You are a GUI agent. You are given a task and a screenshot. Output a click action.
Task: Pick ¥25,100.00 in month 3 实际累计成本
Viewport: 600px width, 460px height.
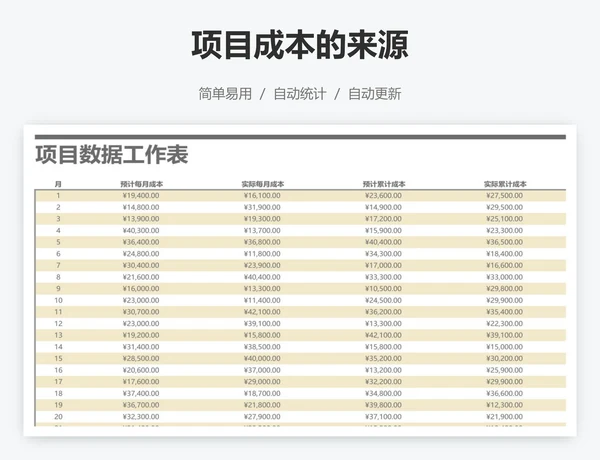click(505, 219)
